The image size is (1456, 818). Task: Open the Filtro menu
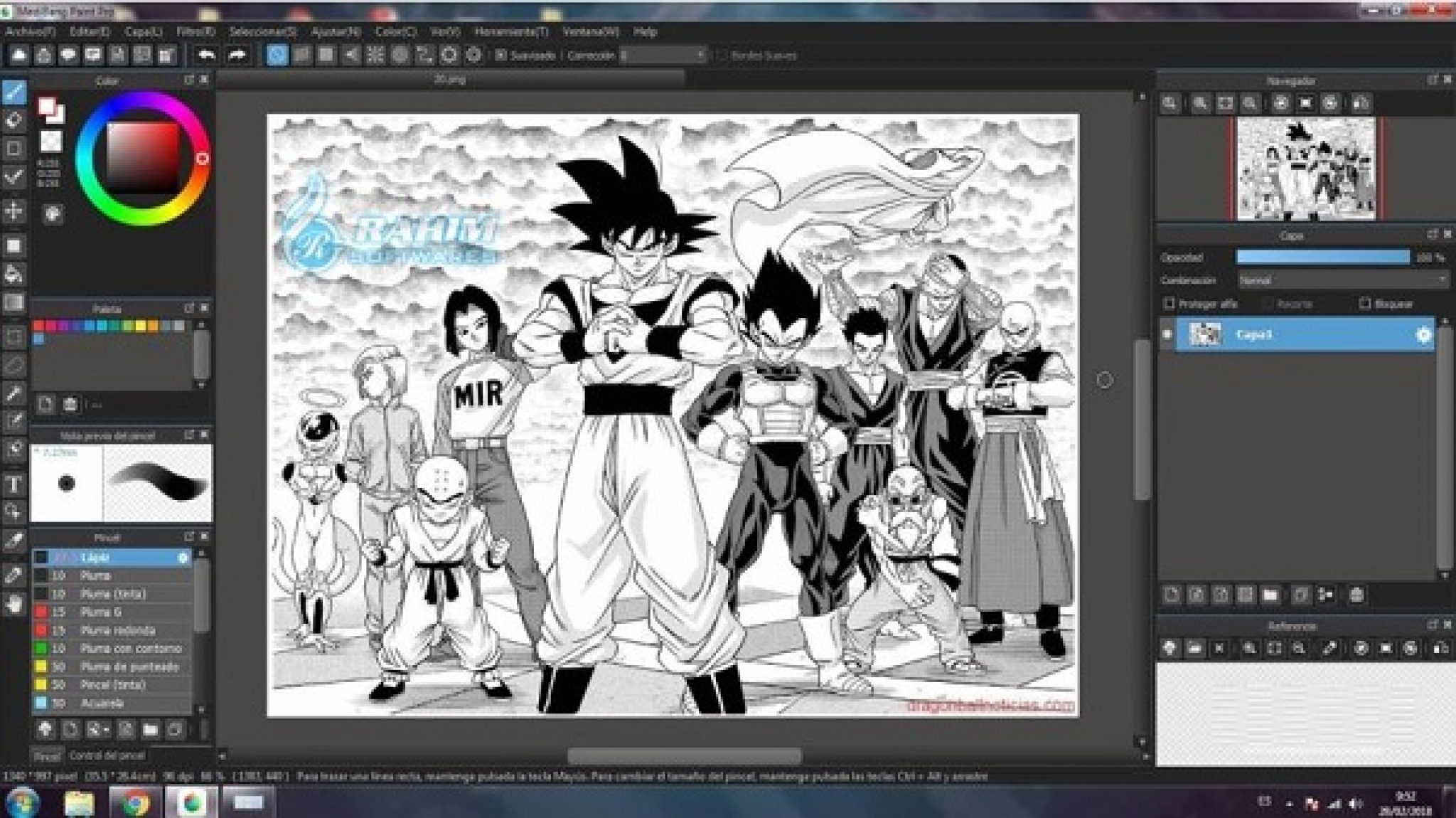[x=195, y=32]
